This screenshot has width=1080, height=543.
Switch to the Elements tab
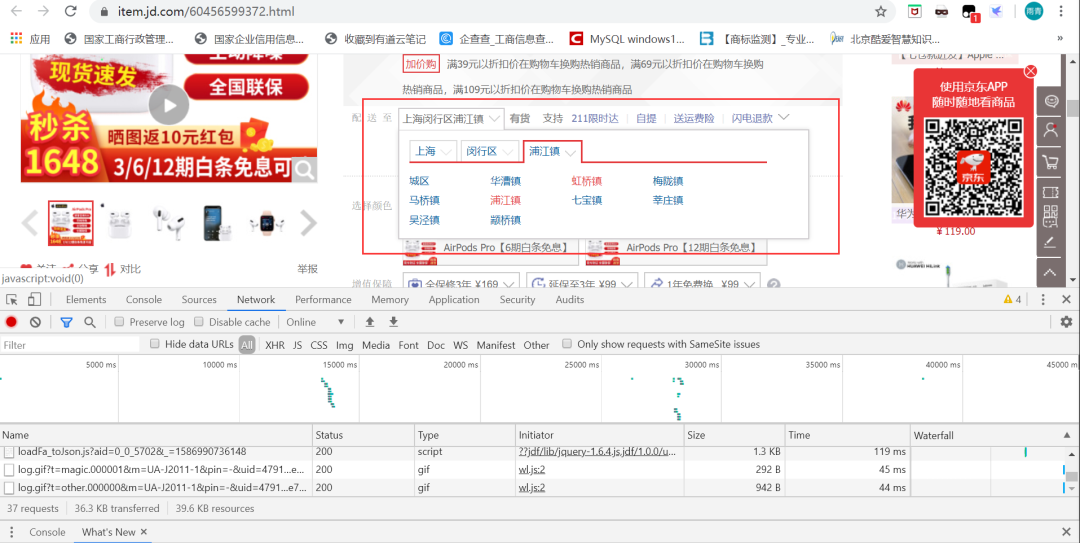(86, 299)
